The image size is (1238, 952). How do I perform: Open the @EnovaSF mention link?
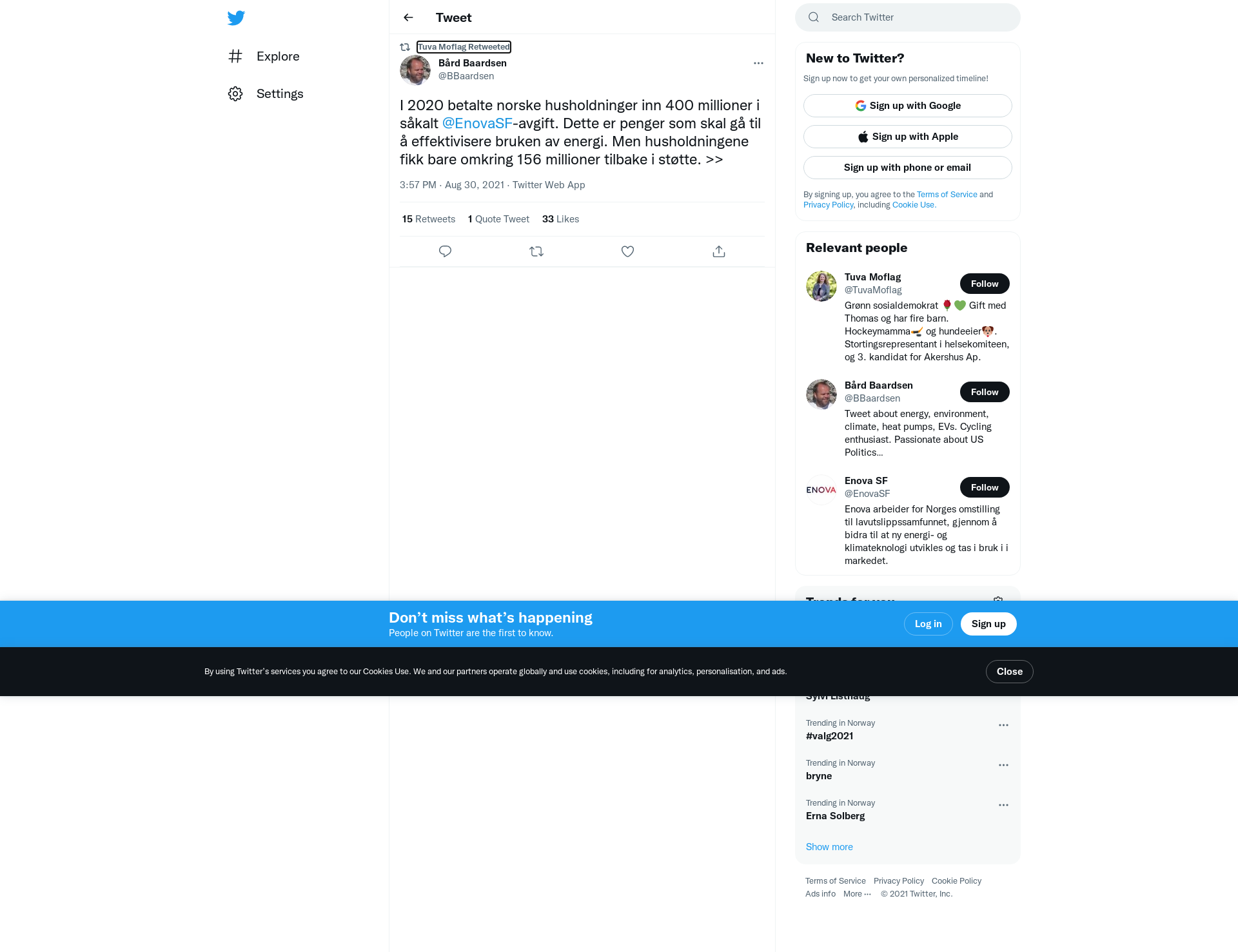[x=477, y=123]
